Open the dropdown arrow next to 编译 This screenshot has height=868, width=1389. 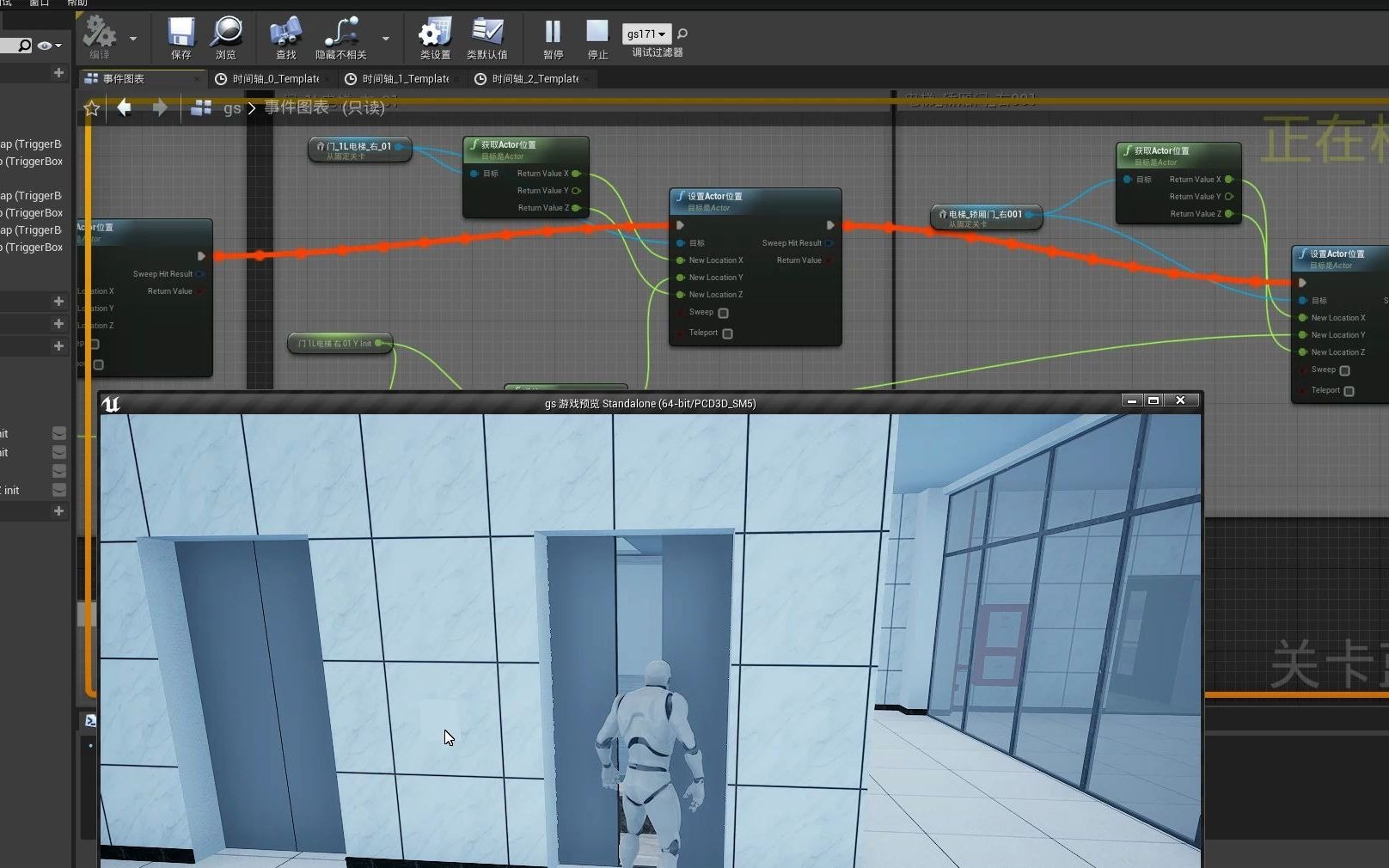(x=133, y=40)
